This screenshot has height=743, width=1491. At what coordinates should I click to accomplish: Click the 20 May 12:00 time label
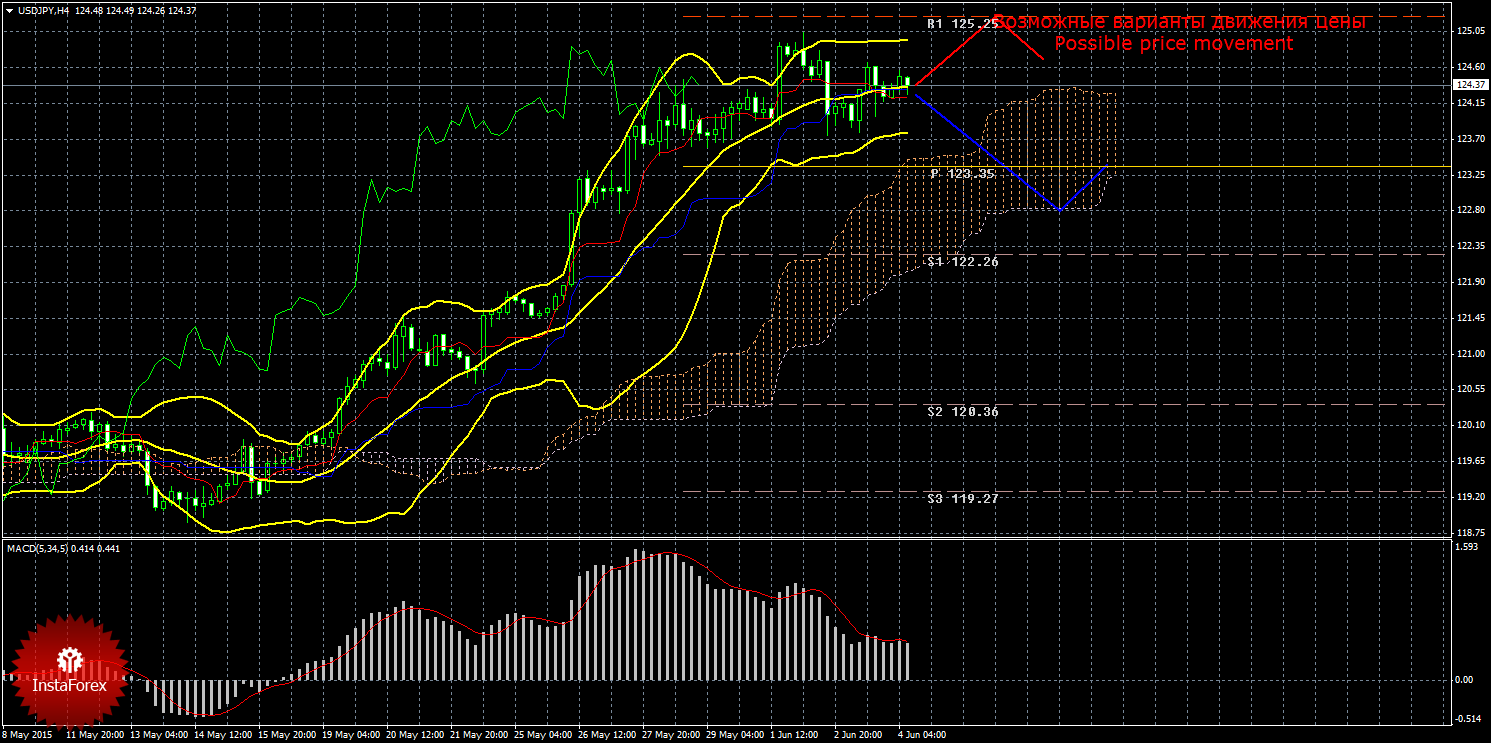click(x=413, y=735)
